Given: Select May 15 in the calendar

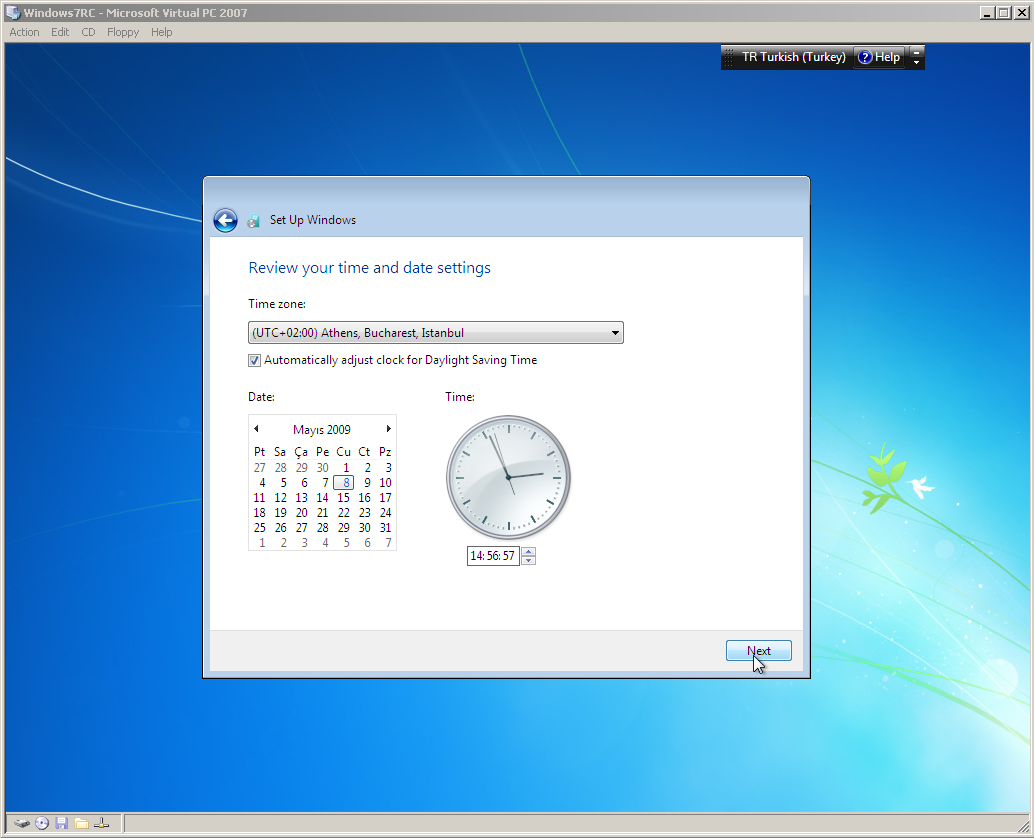Looking at the screenshot, I should pyautogui.click(x=344, y=498).
